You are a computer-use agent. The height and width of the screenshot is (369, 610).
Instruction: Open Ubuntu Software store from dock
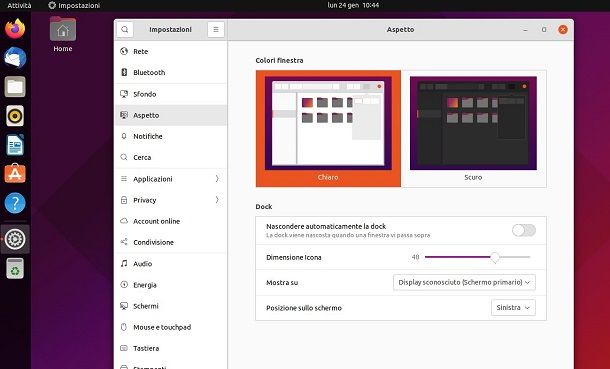pos(15,174)
